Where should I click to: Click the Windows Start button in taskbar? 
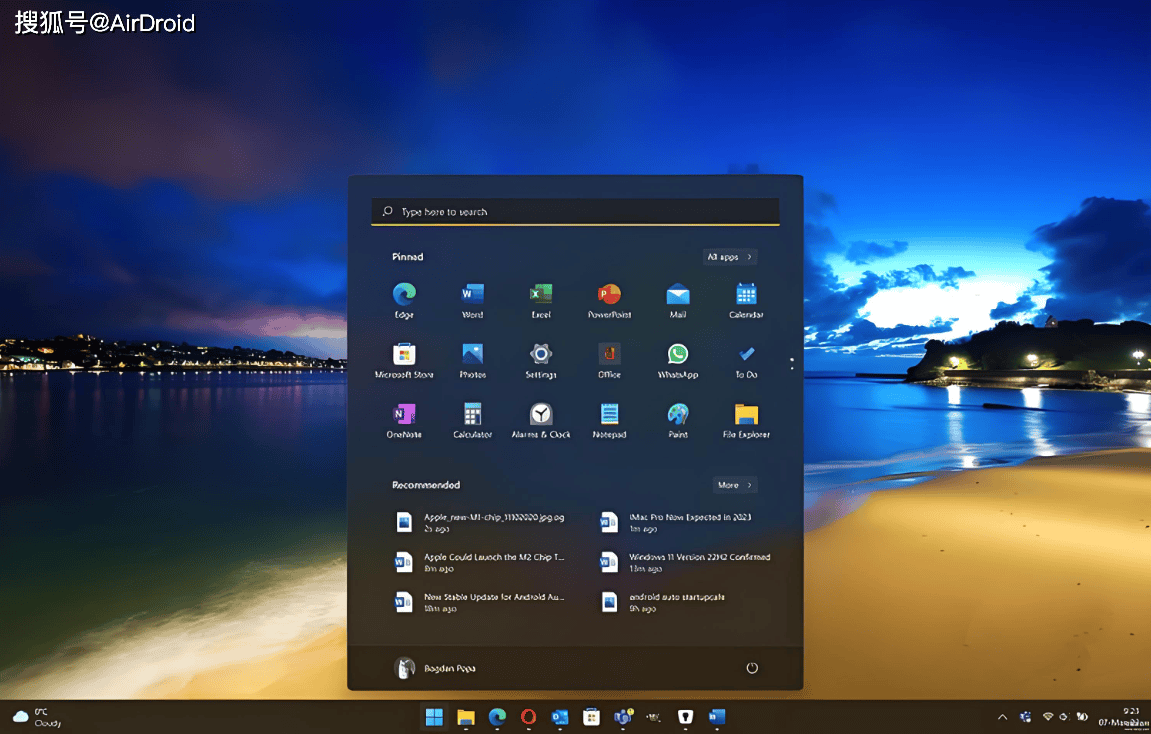pos(434,717)
